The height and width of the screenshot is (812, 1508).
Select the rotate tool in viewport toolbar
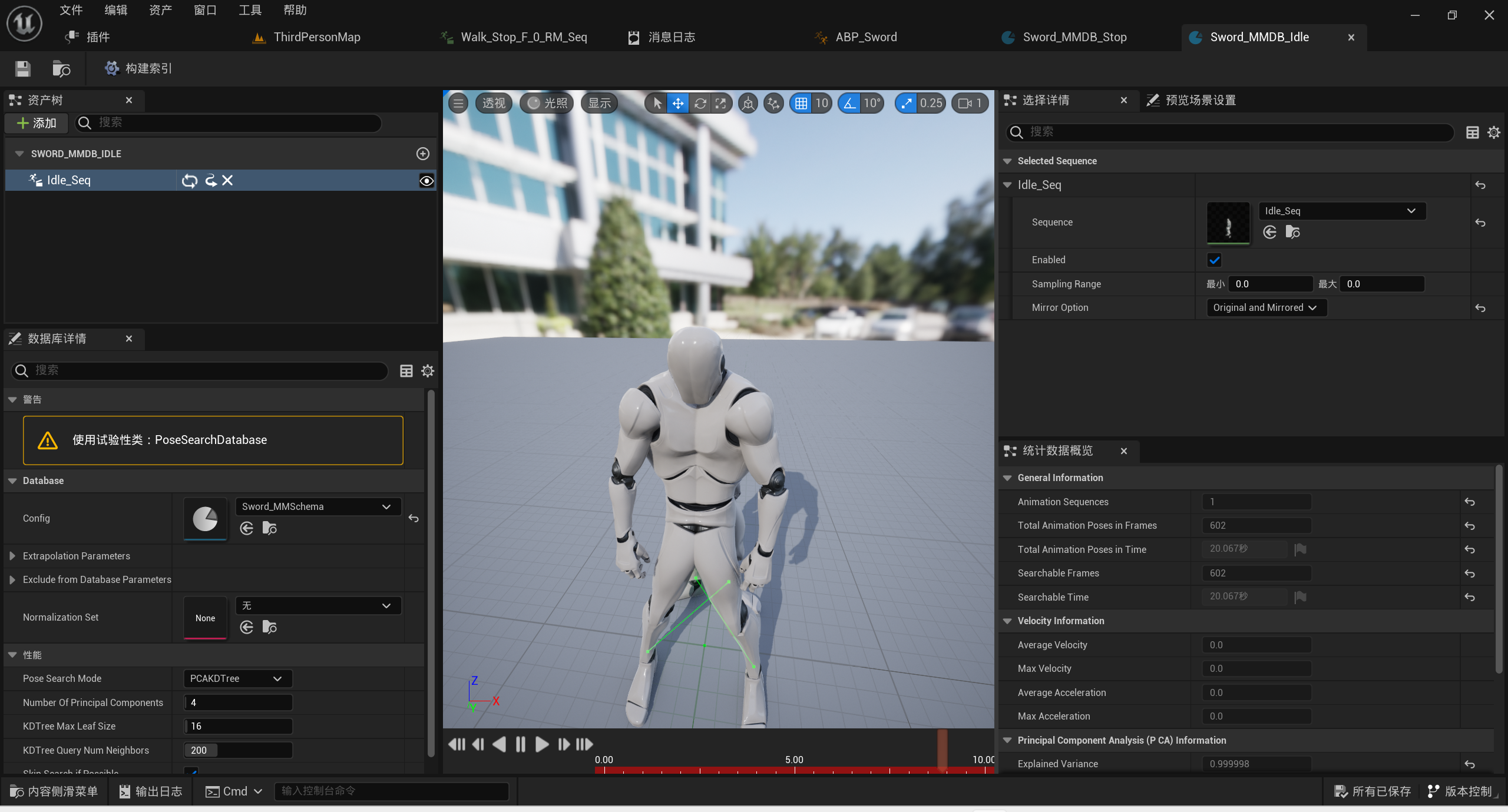pos(700,103)
